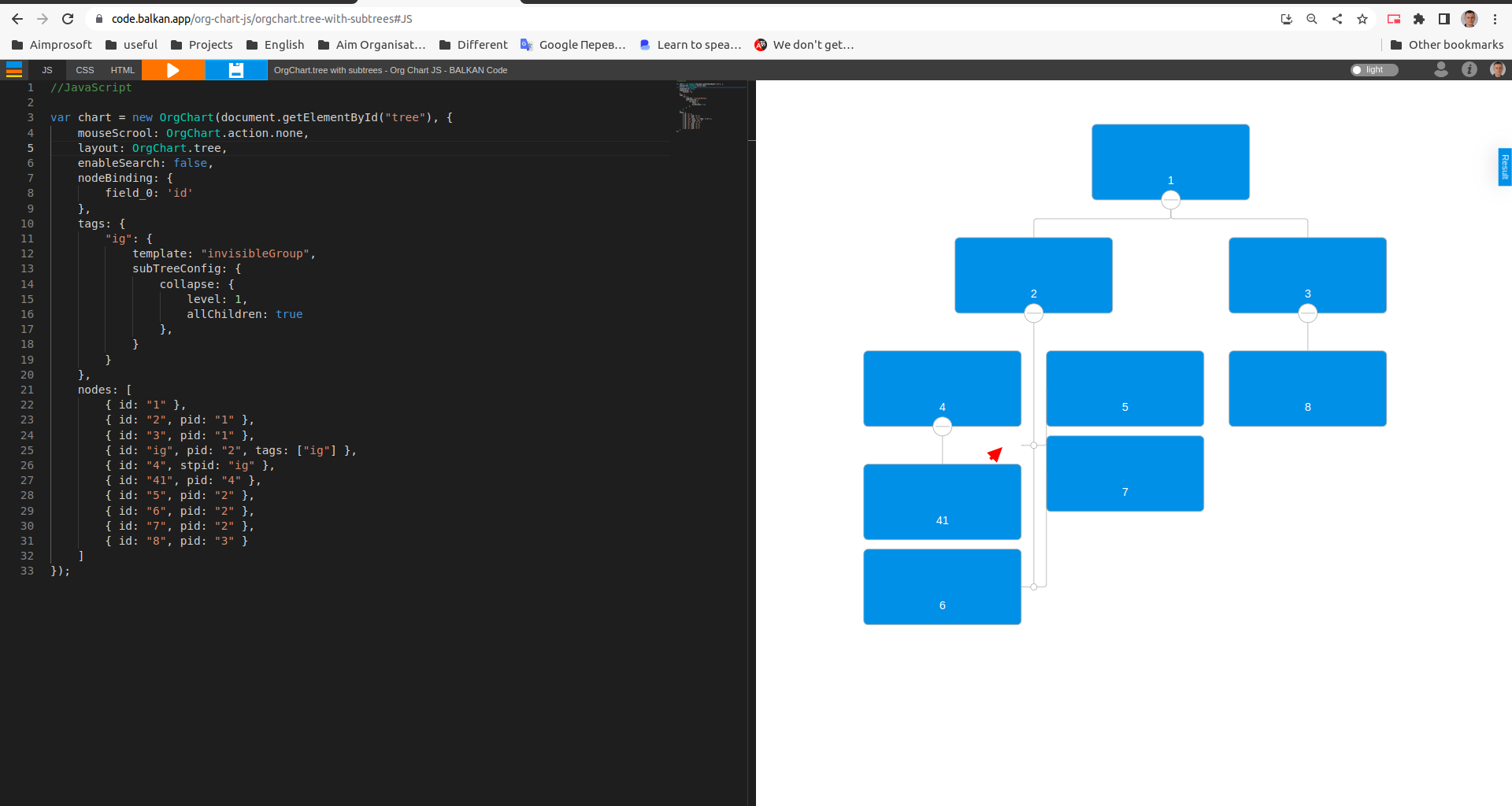Screen dimensions: 1512x806
Task: Run the code with the orange play icon
Action: (173, 69)
